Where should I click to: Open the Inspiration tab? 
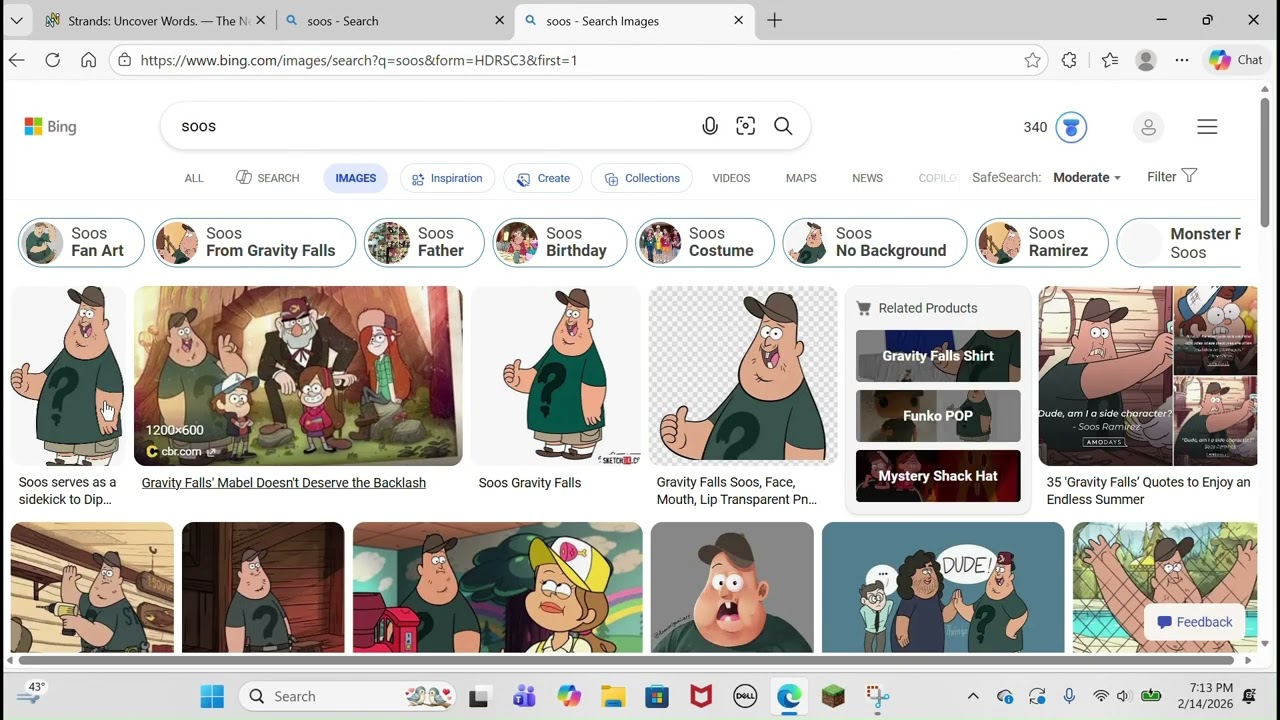coord(448,178)
